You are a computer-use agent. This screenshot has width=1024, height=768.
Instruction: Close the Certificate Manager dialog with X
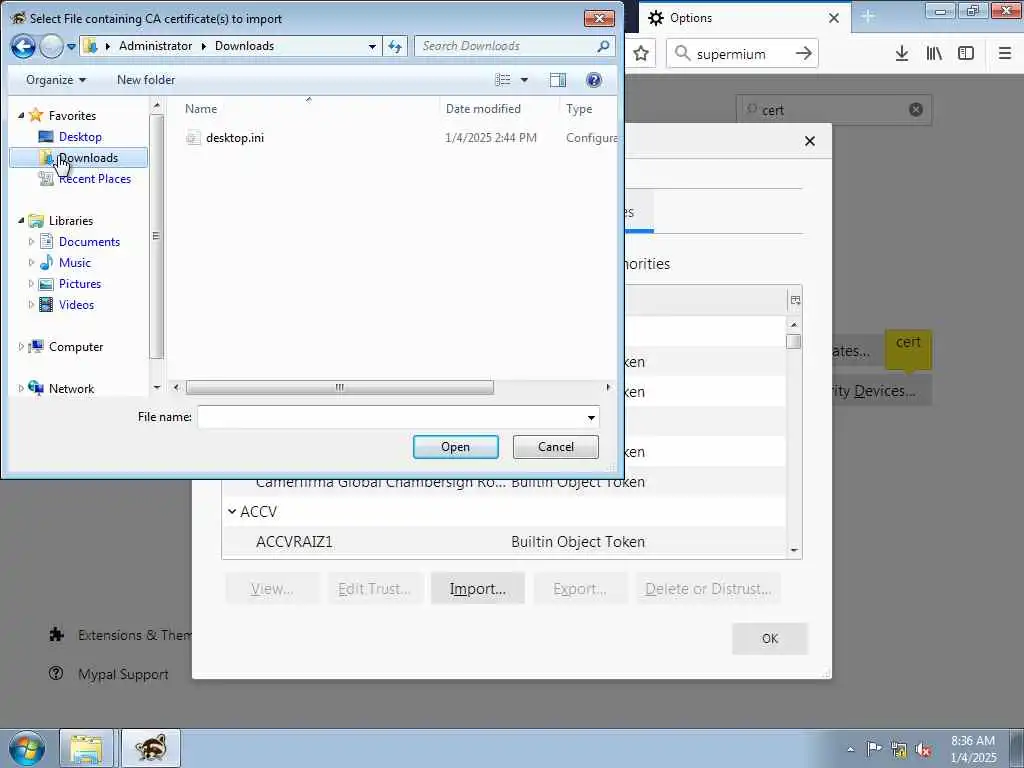[810, 140]
